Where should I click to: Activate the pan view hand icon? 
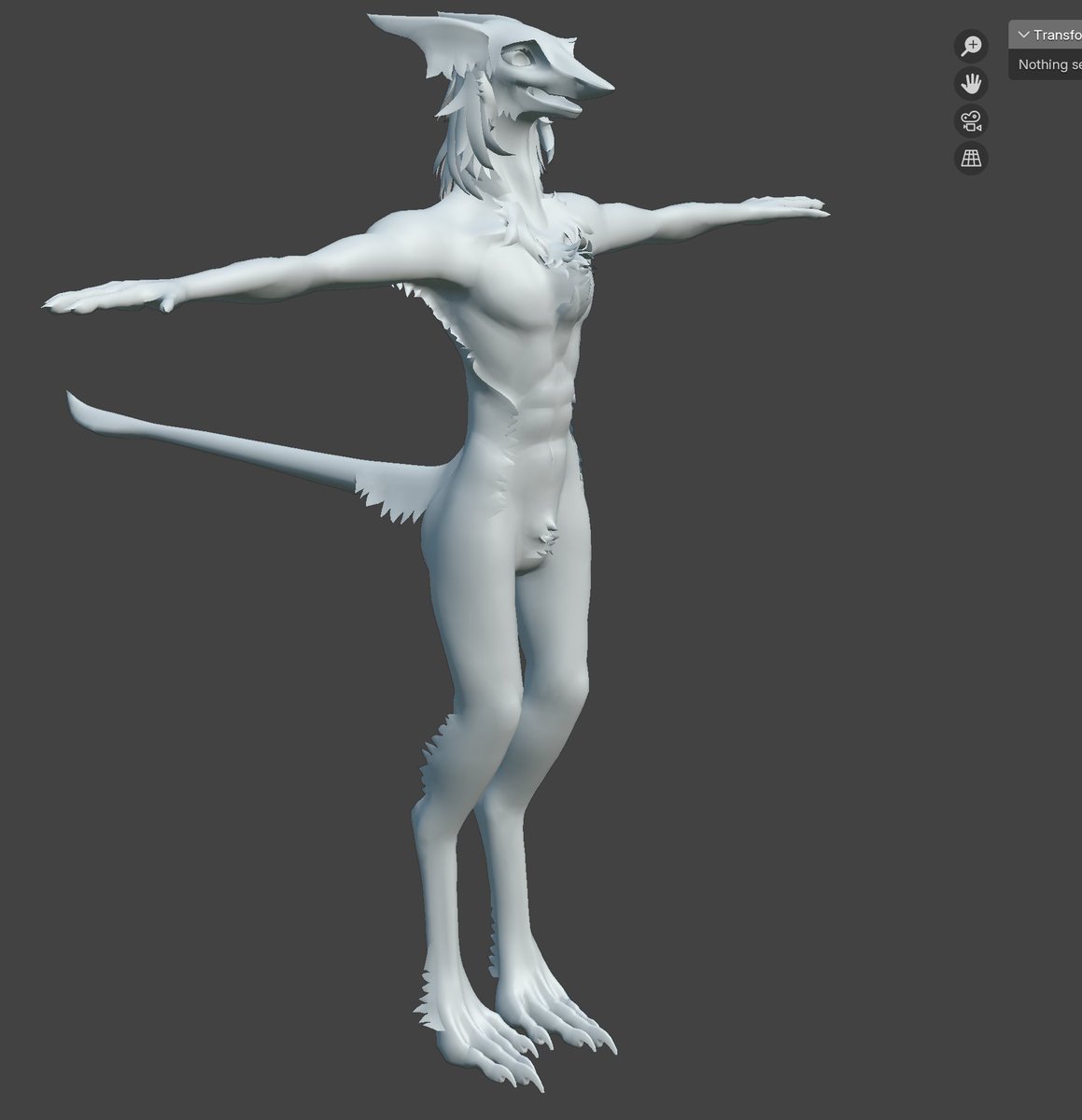(x=971, y=84)
